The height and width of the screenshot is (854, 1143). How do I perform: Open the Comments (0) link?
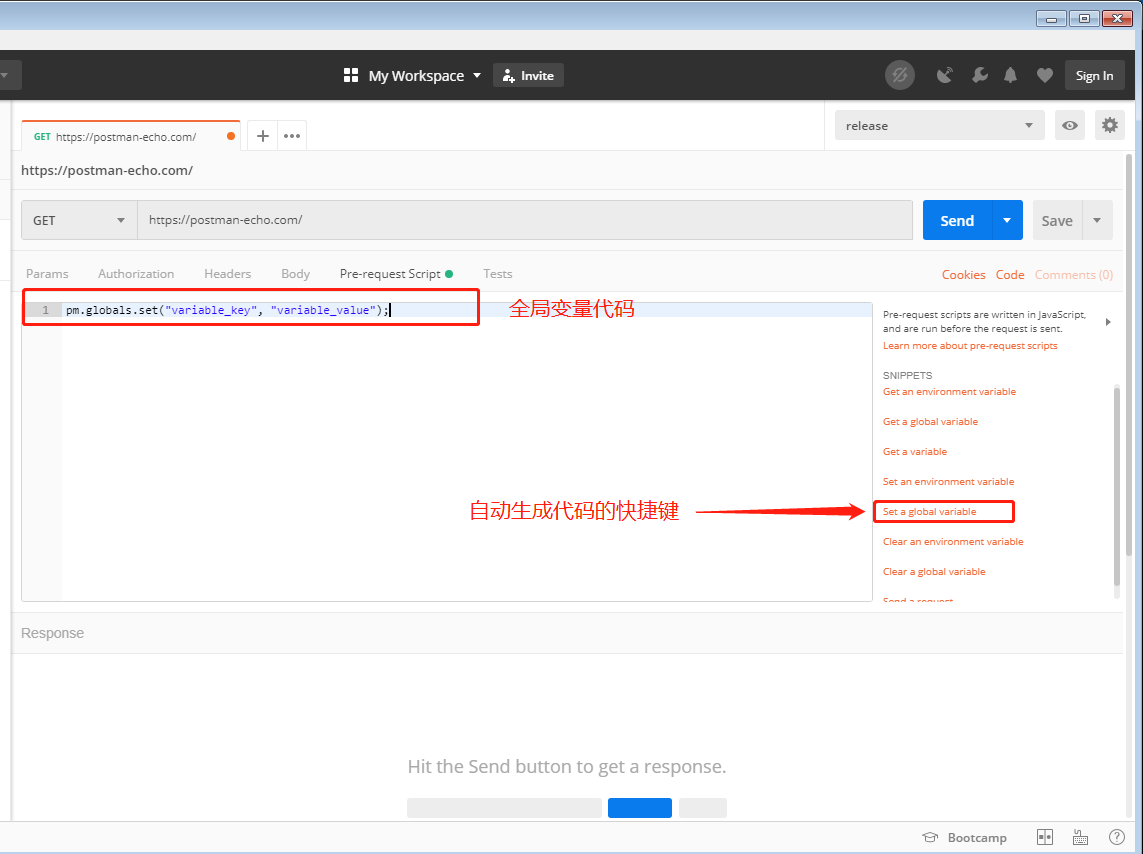1073,275
